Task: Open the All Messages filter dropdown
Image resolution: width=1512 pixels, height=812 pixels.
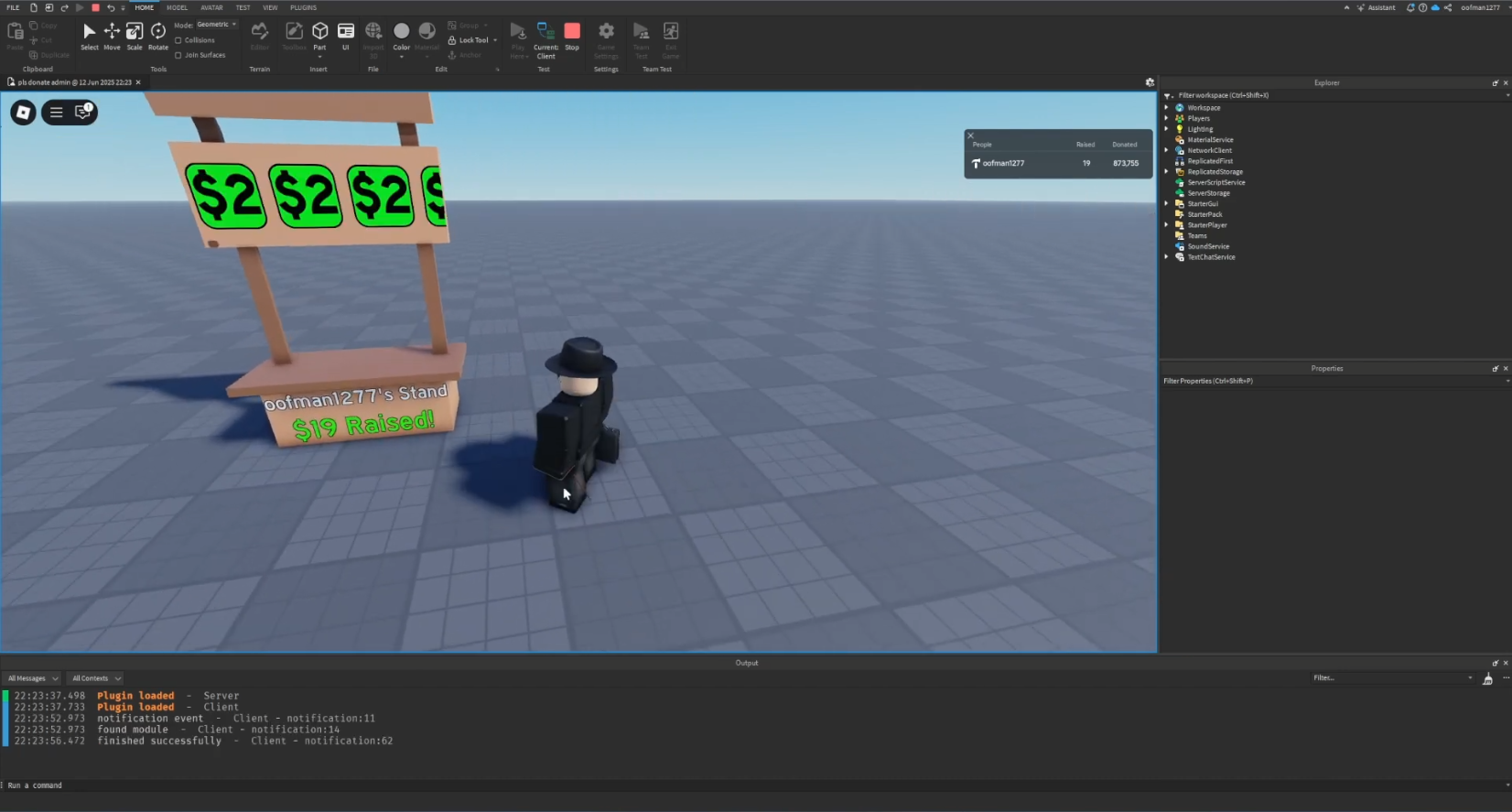Action: point(33,678)
